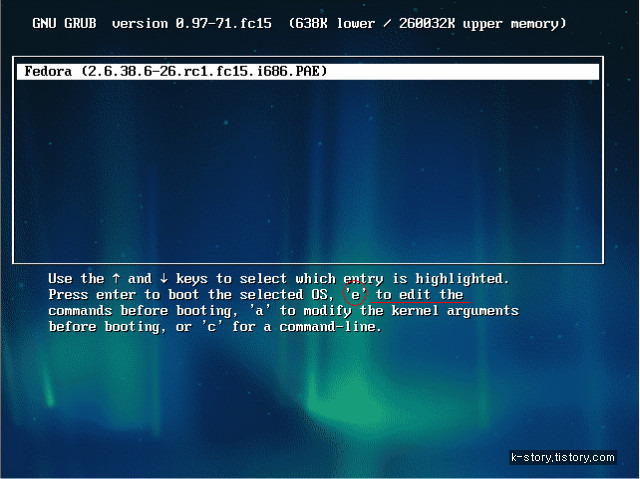This screenshot has height=479, width=640.
Task: Click the 'Use the ↑ and ↓ keys' instruction line
Action: click(x=278, y=279)
